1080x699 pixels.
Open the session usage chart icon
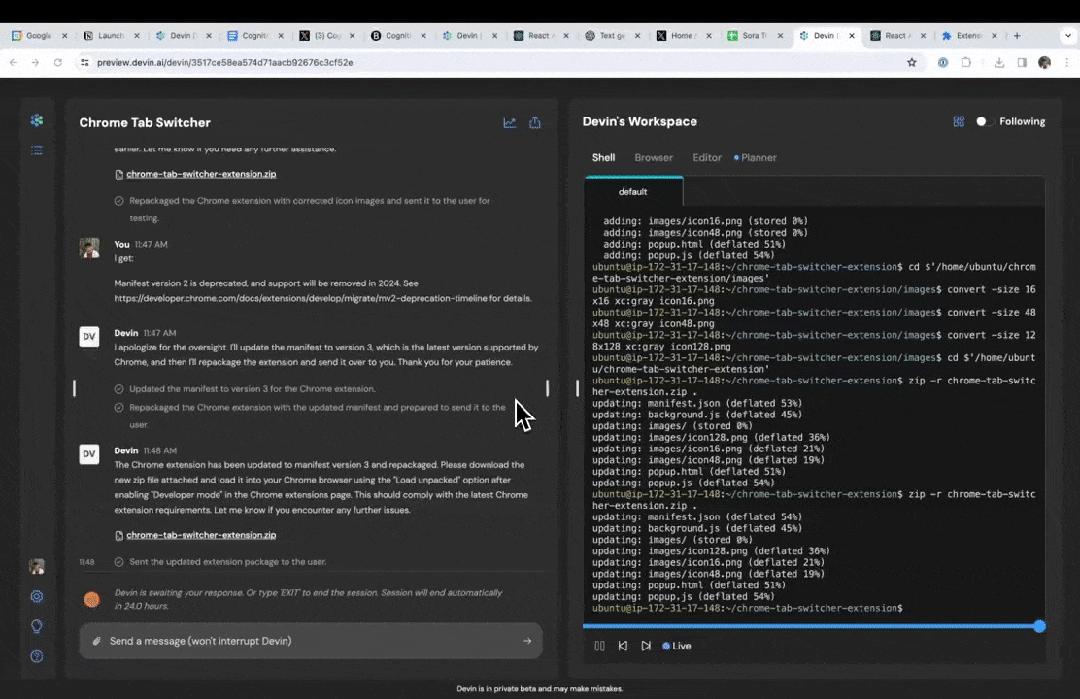point(510,123)
